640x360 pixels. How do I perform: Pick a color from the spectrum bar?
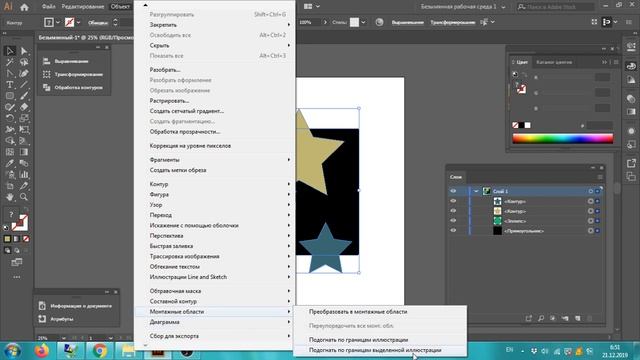(563, 139)
